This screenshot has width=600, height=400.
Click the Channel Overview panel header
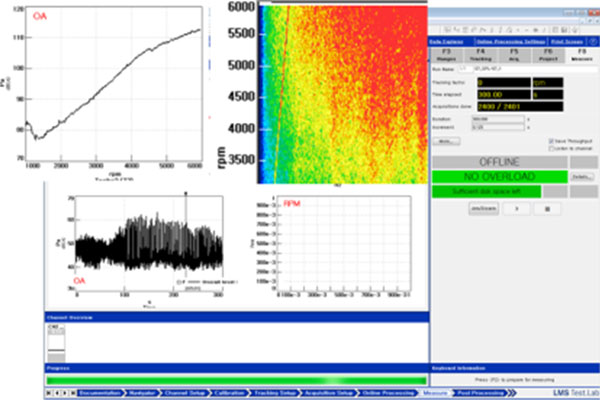click(236, 317)
